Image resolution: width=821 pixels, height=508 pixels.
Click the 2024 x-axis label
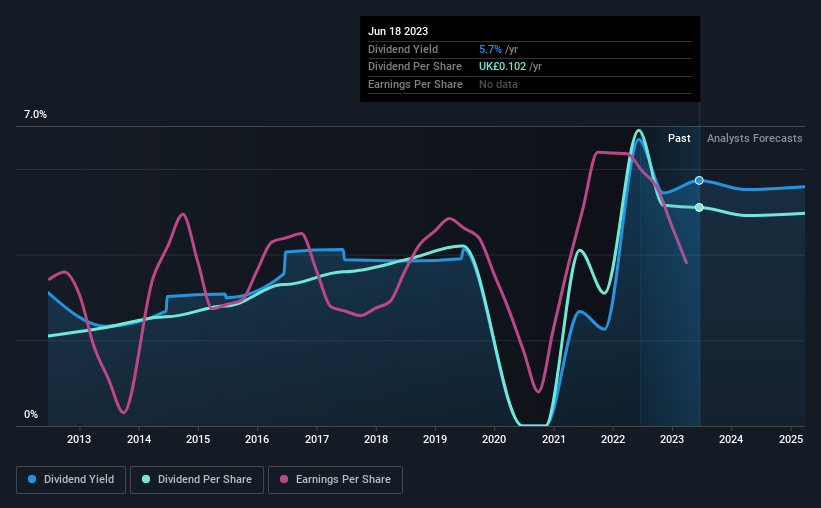731,439
